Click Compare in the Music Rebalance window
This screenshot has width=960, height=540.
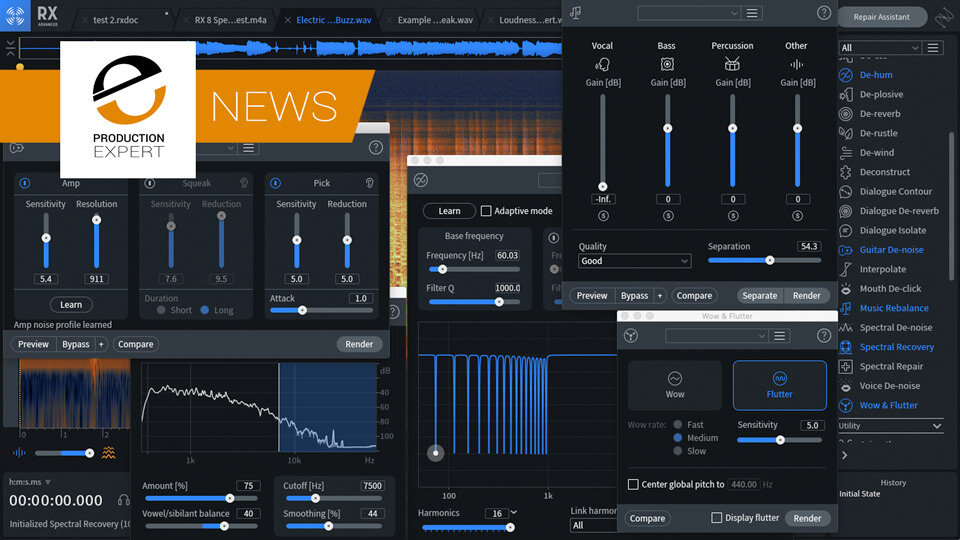coord(694,296)
